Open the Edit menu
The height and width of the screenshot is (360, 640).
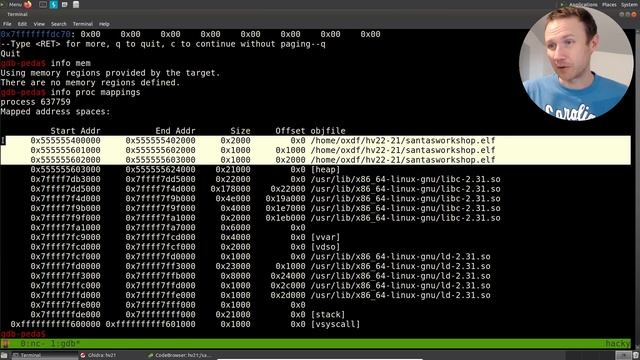tap(22, 24)
